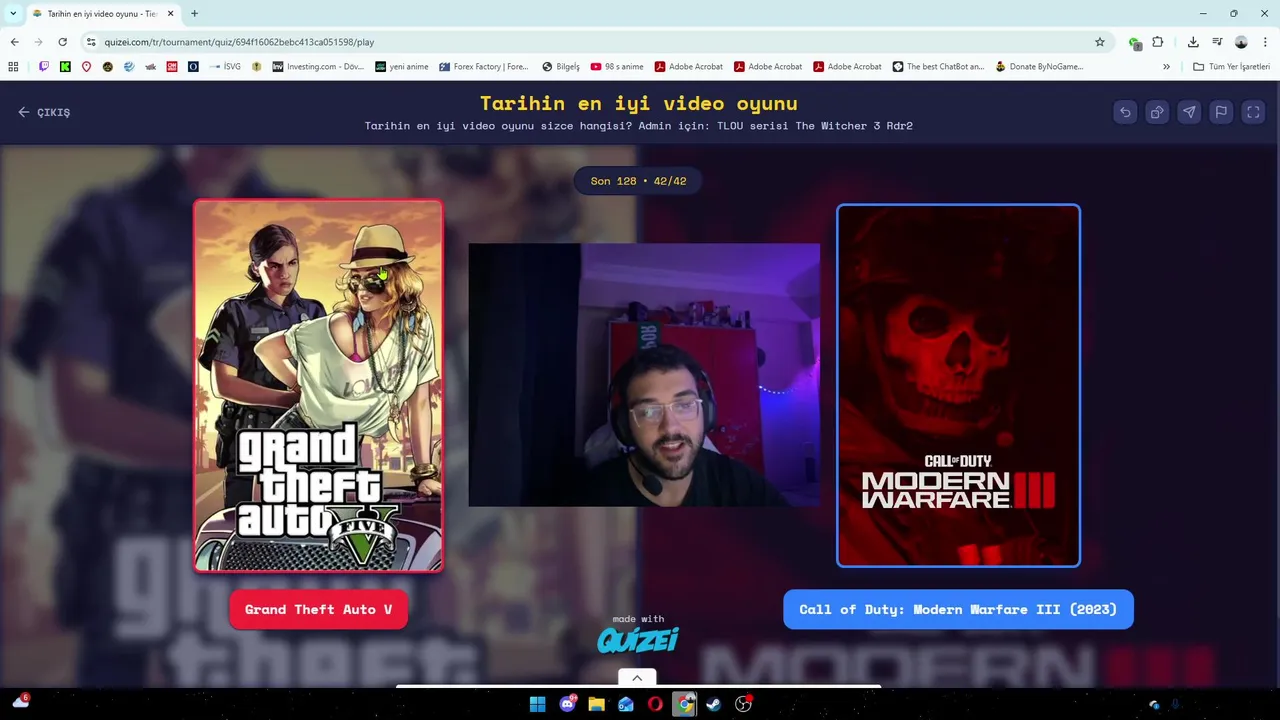This screenshot has width=1280, height=720.
Task: Open Chrome three-dot menu
Action: (x=1265, y=42)
